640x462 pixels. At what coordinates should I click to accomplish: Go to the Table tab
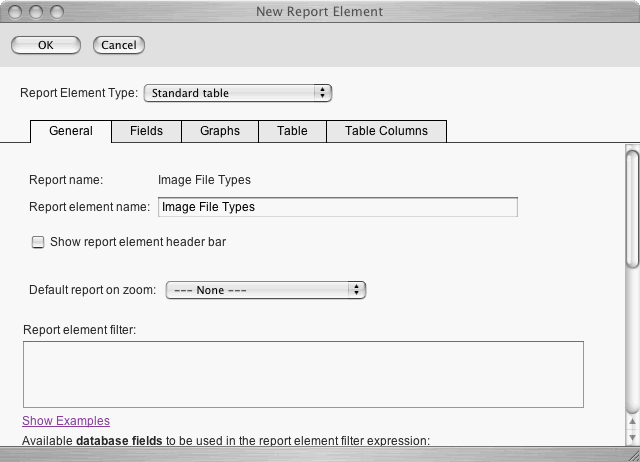[292, 131]
